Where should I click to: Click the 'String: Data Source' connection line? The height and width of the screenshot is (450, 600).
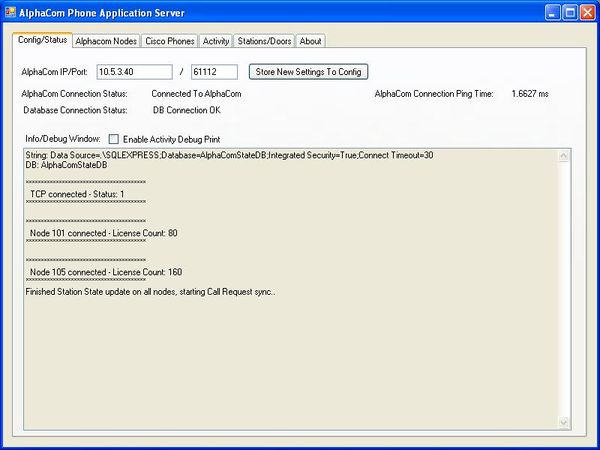229,155
